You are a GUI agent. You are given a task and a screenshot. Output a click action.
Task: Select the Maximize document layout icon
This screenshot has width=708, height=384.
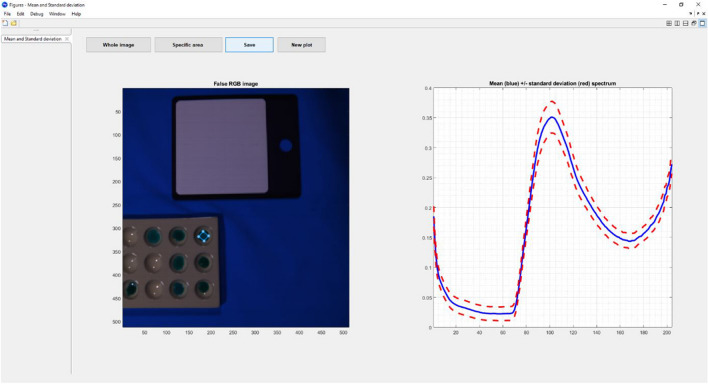pos(702,23)
